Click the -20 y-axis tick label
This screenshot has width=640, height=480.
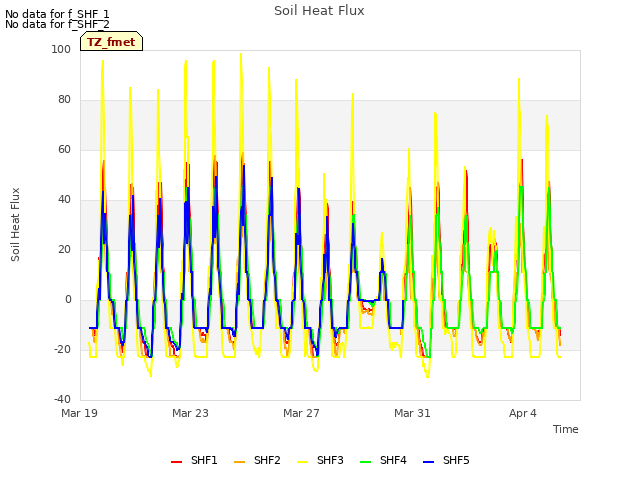(x=62, y=349)
